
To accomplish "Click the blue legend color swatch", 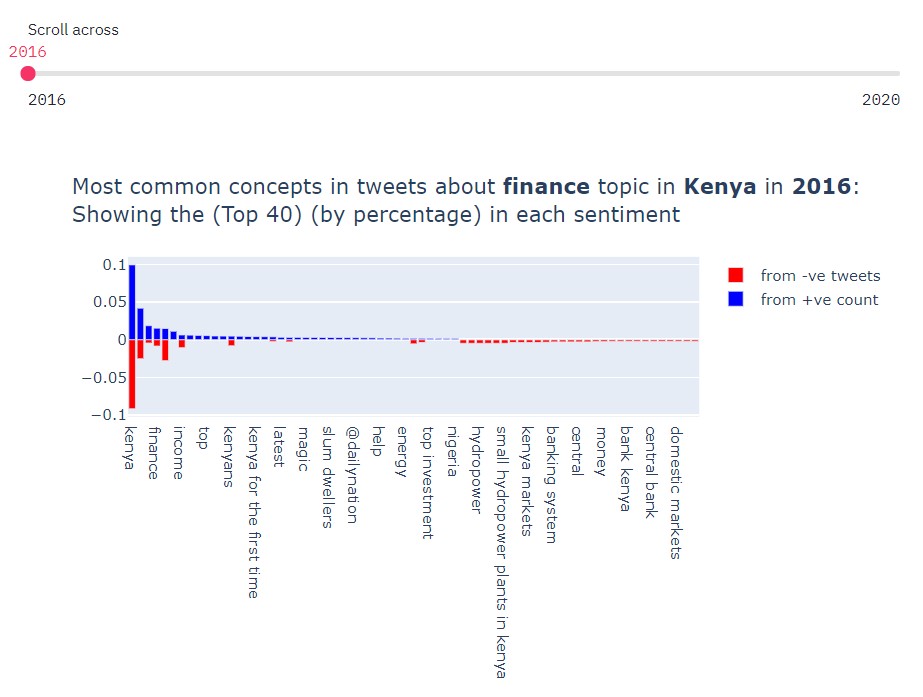I will 736,300.
